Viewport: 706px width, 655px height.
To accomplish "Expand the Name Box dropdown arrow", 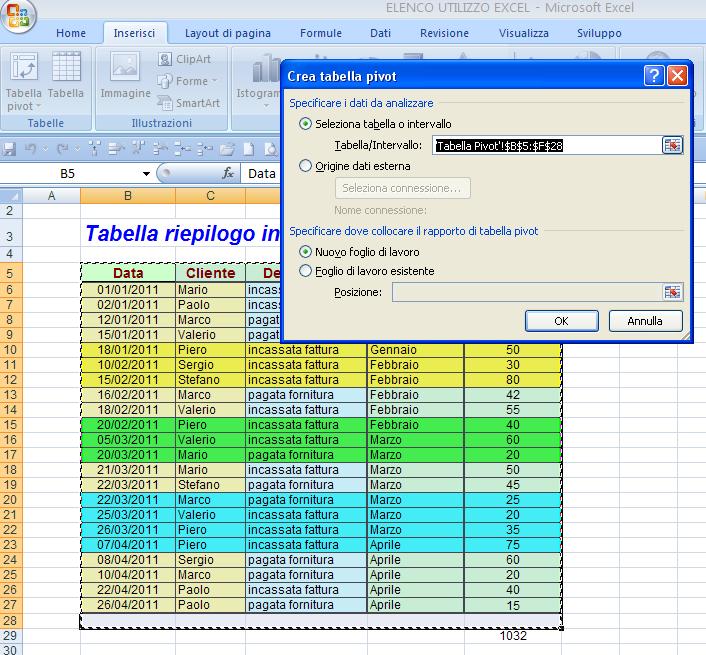I will point(146,174).
